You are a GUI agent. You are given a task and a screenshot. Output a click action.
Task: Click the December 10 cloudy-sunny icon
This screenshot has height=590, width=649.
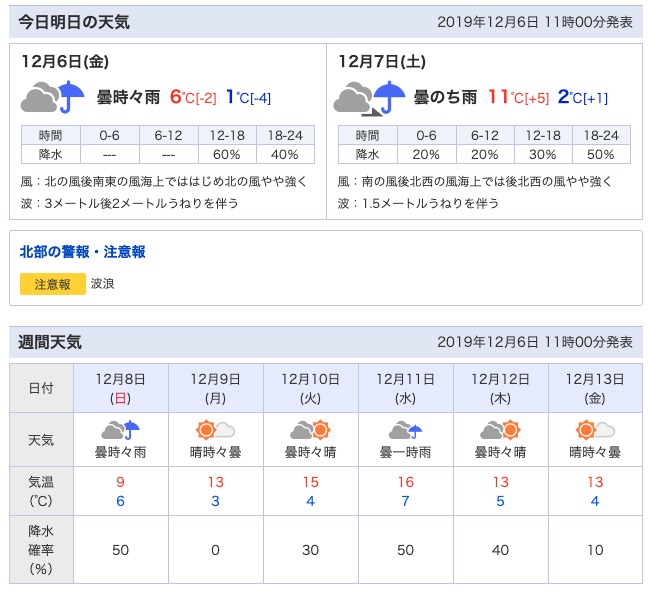pos(310,431)
